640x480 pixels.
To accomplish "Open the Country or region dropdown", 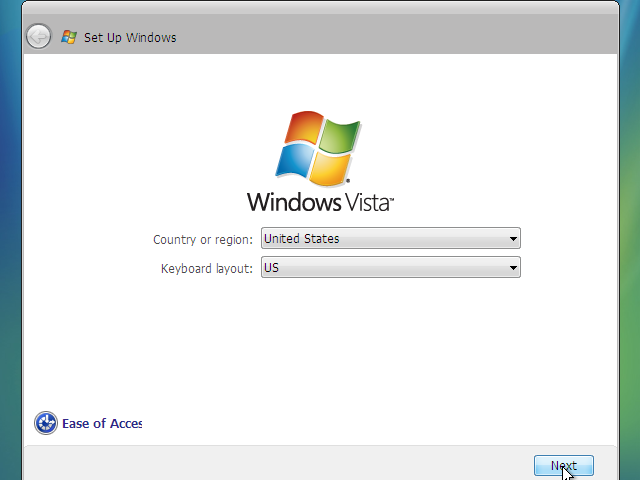I will (391, 238).
